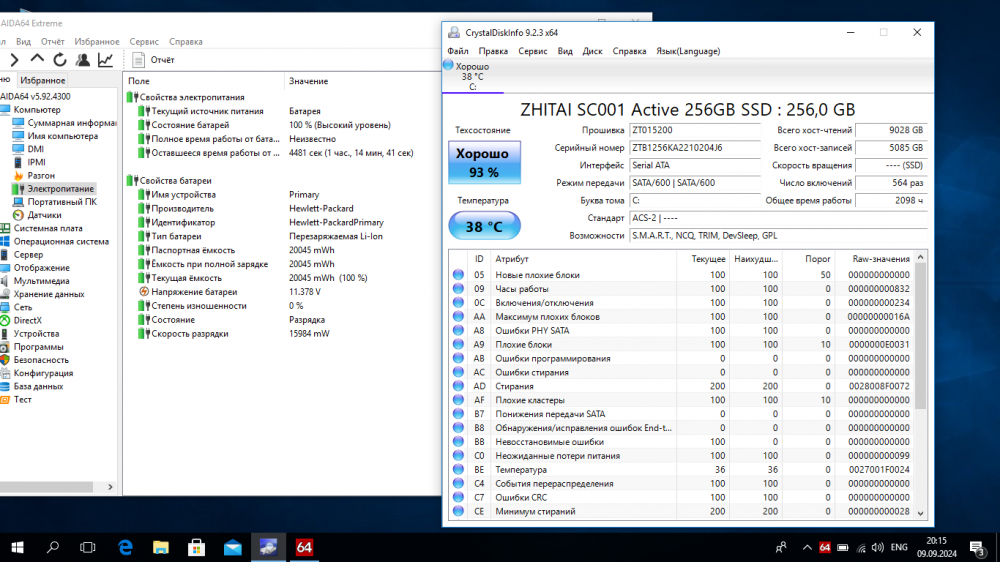Click scroll down arrow in SMART attribute list

(920, 513)
